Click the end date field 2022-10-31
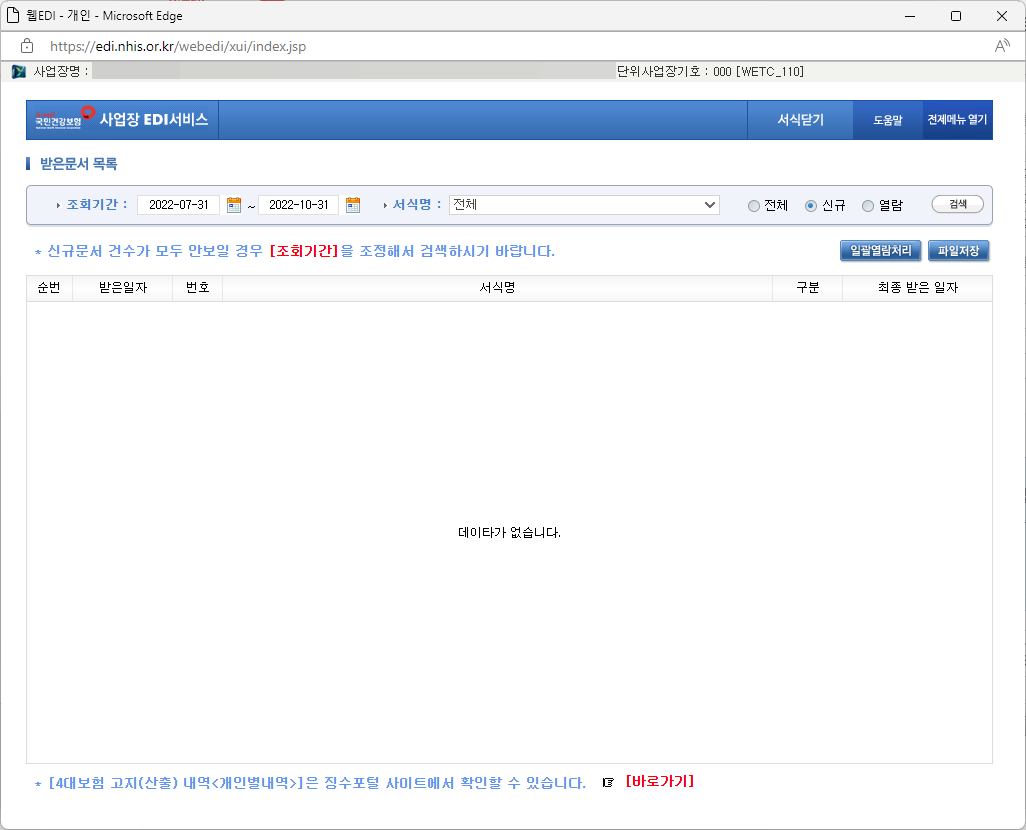The image size is (1026, 830). [x=298, y=205]
